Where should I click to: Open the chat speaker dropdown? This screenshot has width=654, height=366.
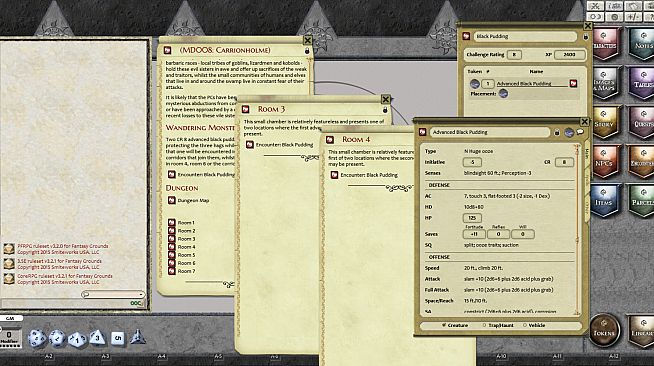tap(113, 294)
